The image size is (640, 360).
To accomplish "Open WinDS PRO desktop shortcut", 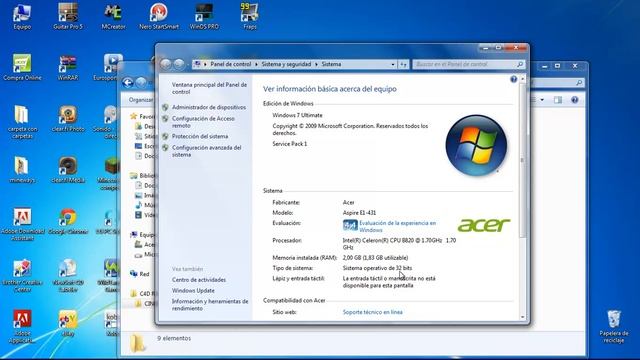I will point(204,17).
